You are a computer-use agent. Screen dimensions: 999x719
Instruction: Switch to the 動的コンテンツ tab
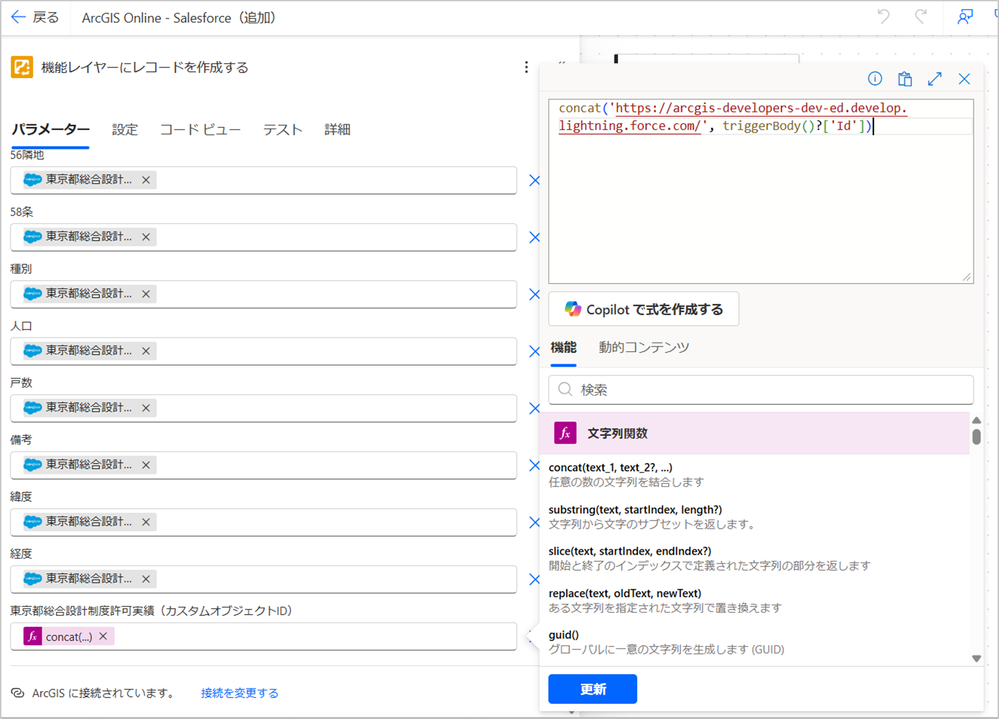pos(644,348)
